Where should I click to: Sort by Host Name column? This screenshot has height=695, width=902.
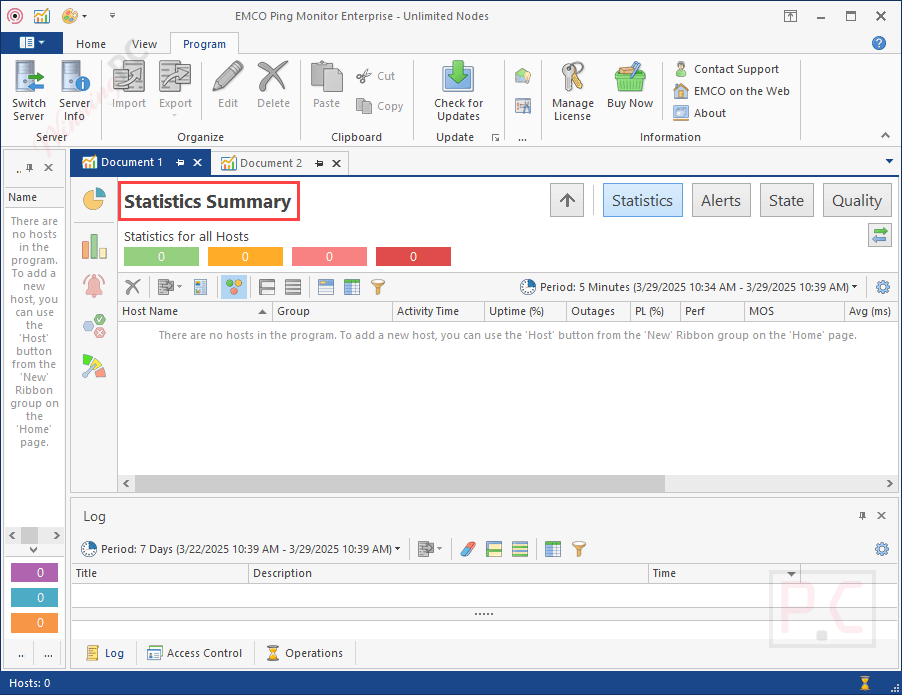point(195,311)
